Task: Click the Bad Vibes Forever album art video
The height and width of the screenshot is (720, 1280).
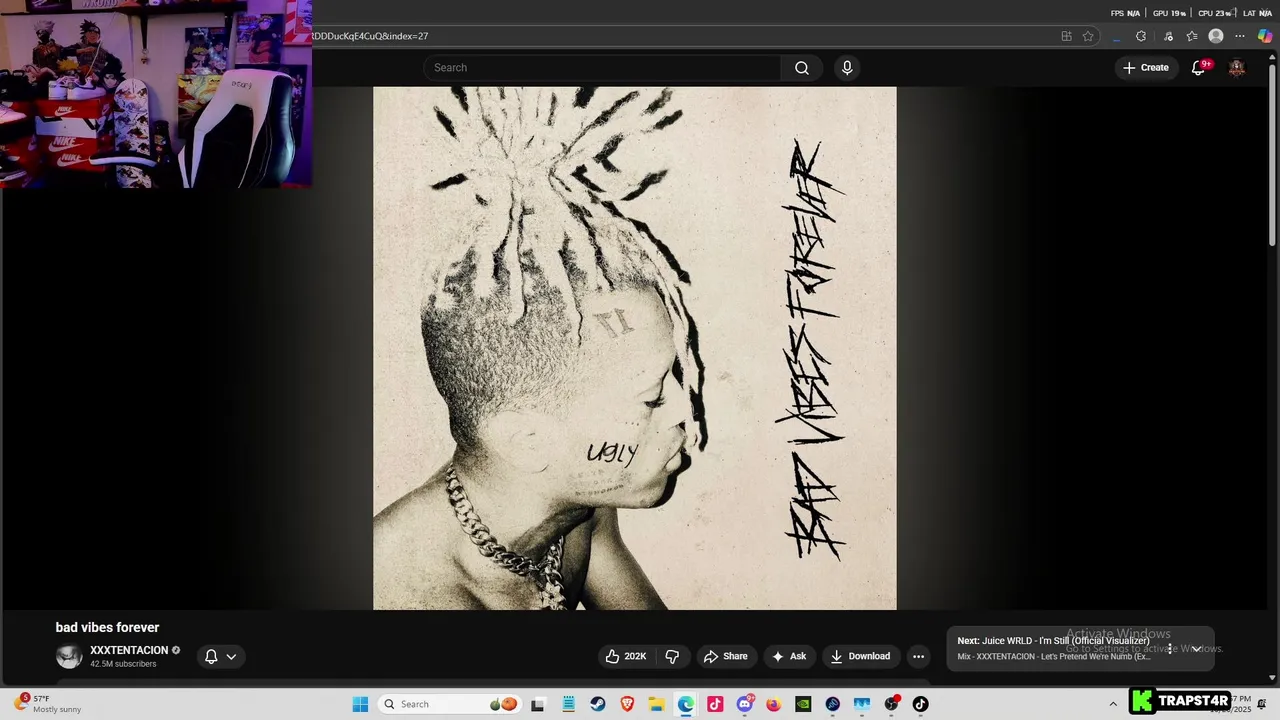Action: [x=635, y=348]
